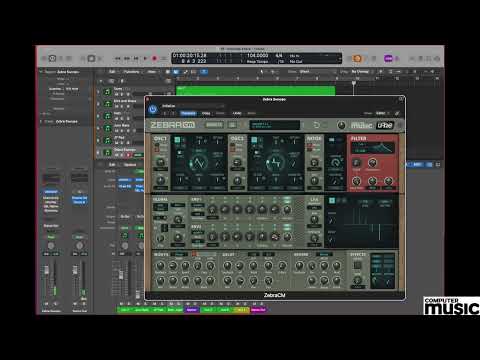The height and width of the screenshot is (360, 480).
Task: Click the first knob in the REVERB section
Action: (x=299, y=266)
